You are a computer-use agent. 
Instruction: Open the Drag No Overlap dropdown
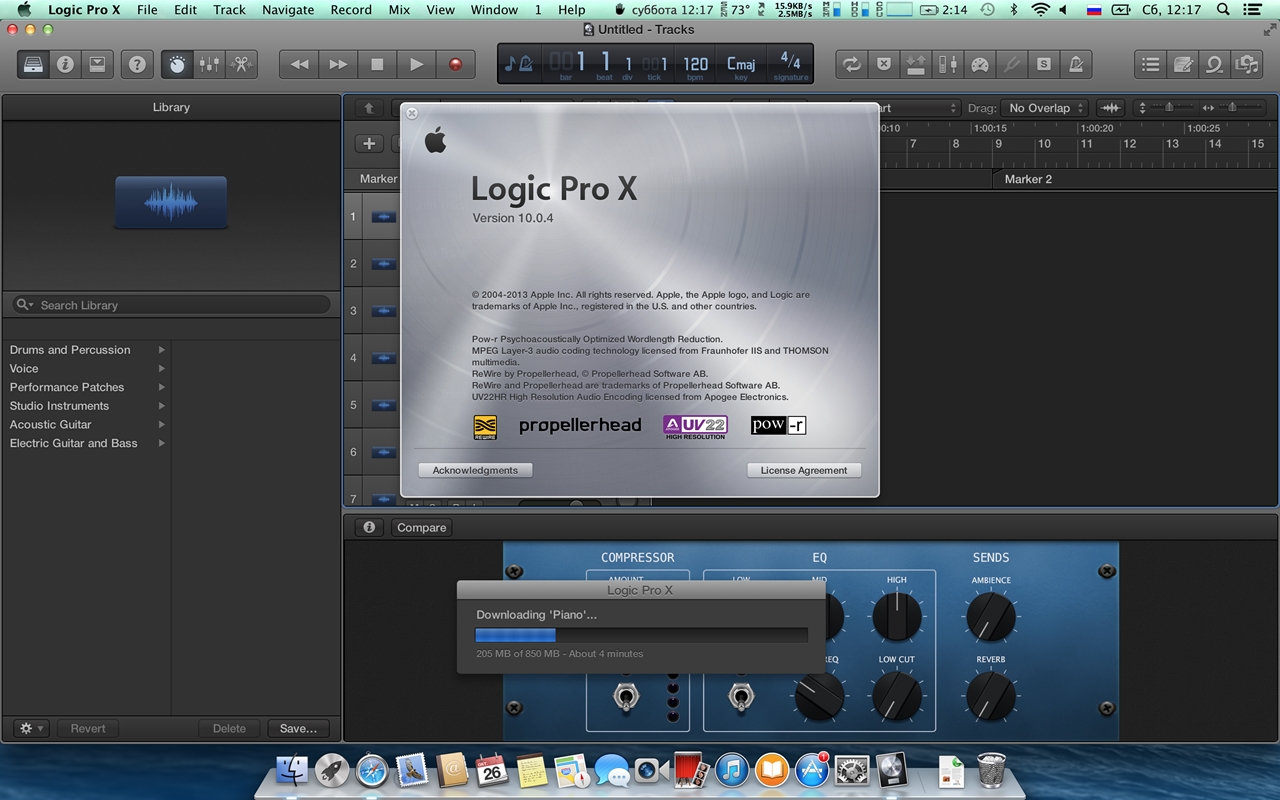[x=1046, y=108]
